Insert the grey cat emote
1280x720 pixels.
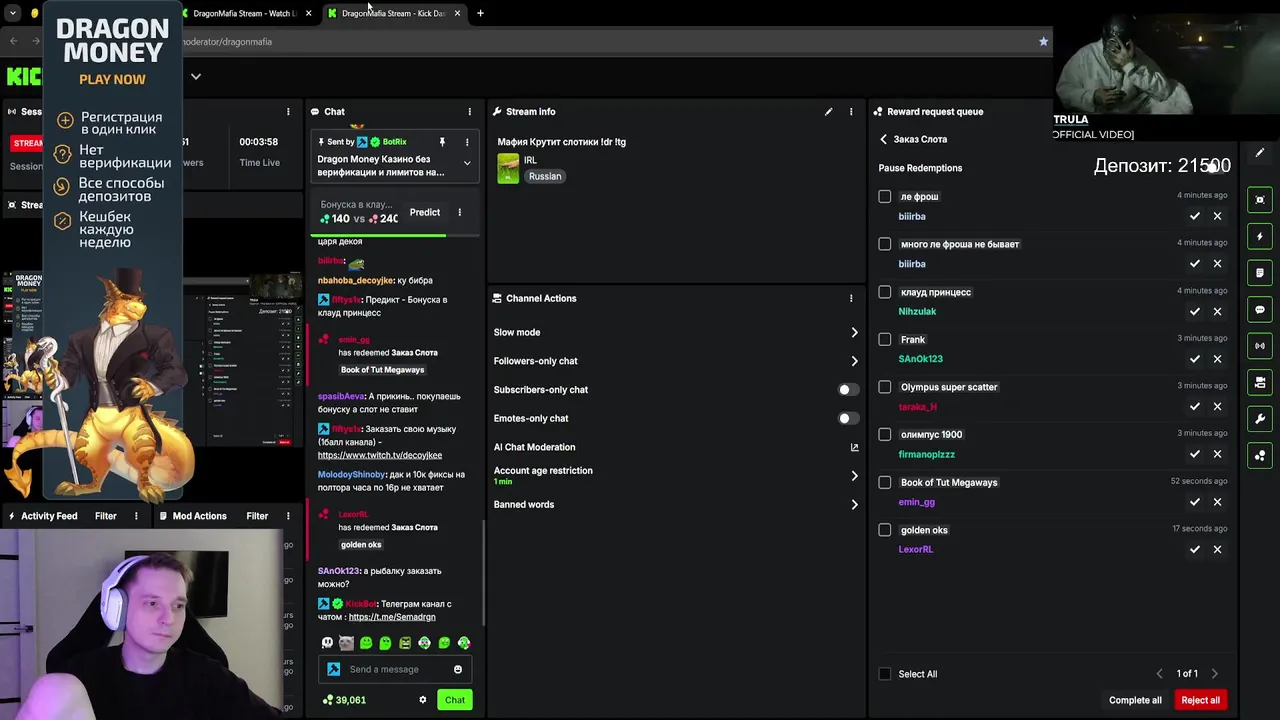coord(346,643)
